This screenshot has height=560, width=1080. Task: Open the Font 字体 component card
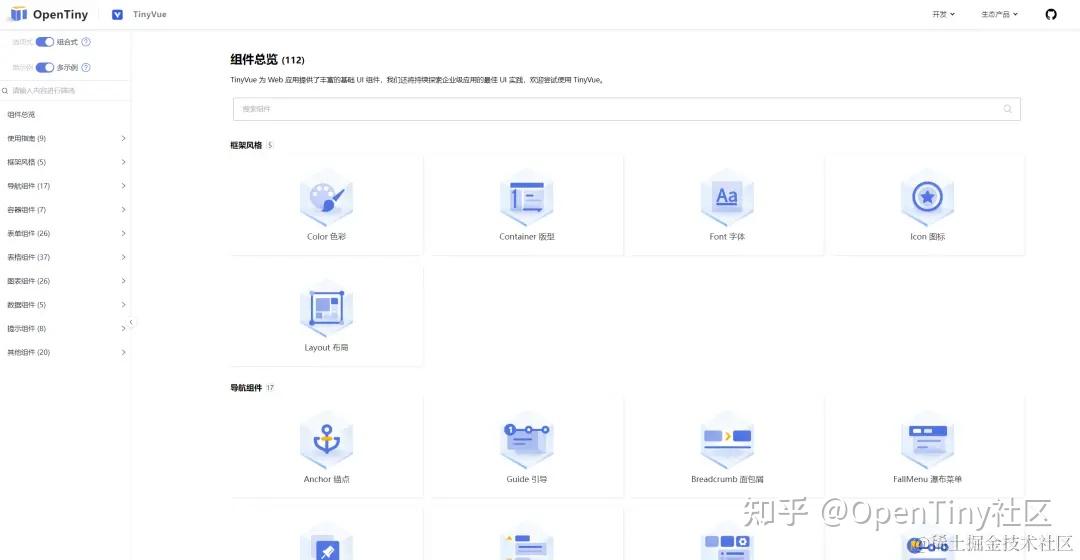tap(727, 205)
